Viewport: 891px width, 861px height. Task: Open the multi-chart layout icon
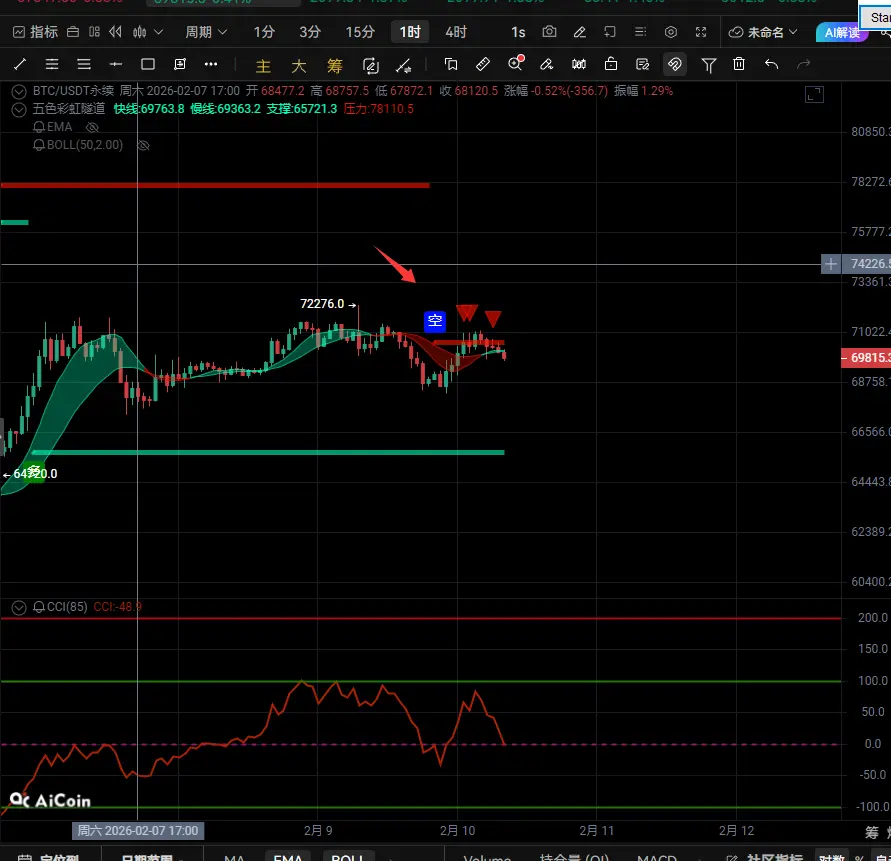click(94, 32)
